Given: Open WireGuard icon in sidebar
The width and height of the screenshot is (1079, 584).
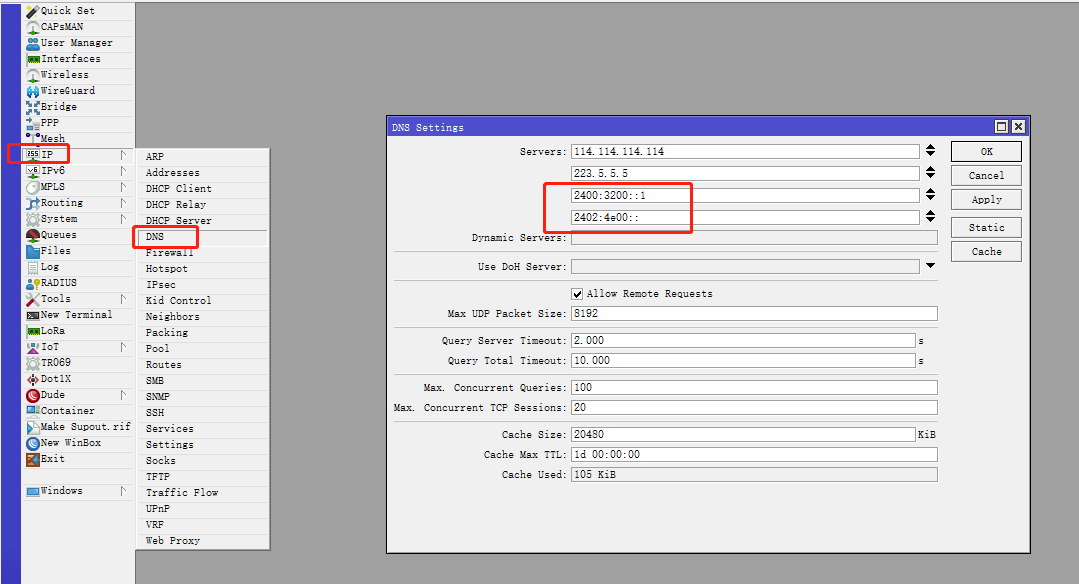Looking at the screenshot, I should [x=32, y=91].
